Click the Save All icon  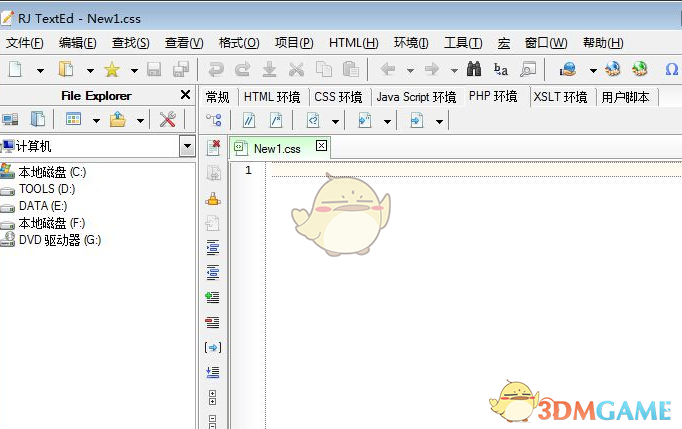tap(181, 69)
